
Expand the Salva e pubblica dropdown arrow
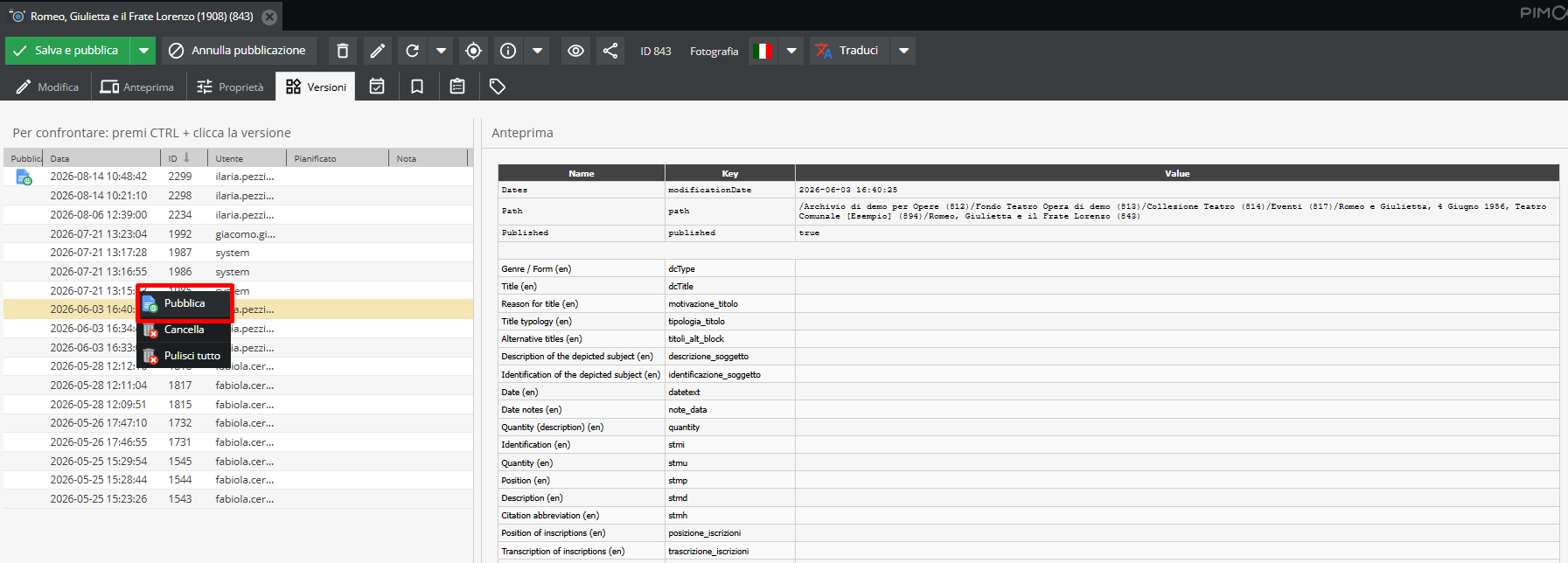(143, 51)
